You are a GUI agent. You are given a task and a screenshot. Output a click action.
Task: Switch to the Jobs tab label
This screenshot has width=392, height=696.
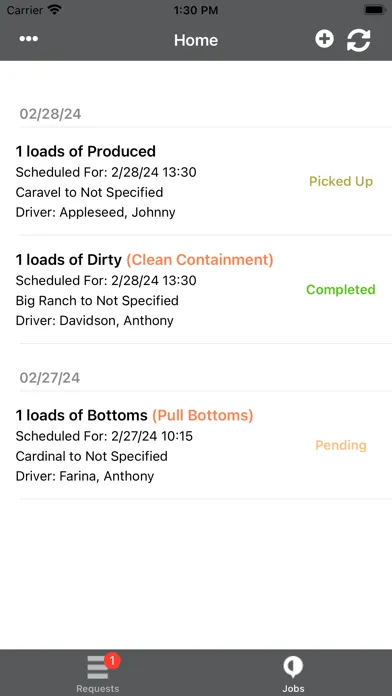[x=293, y=688]
